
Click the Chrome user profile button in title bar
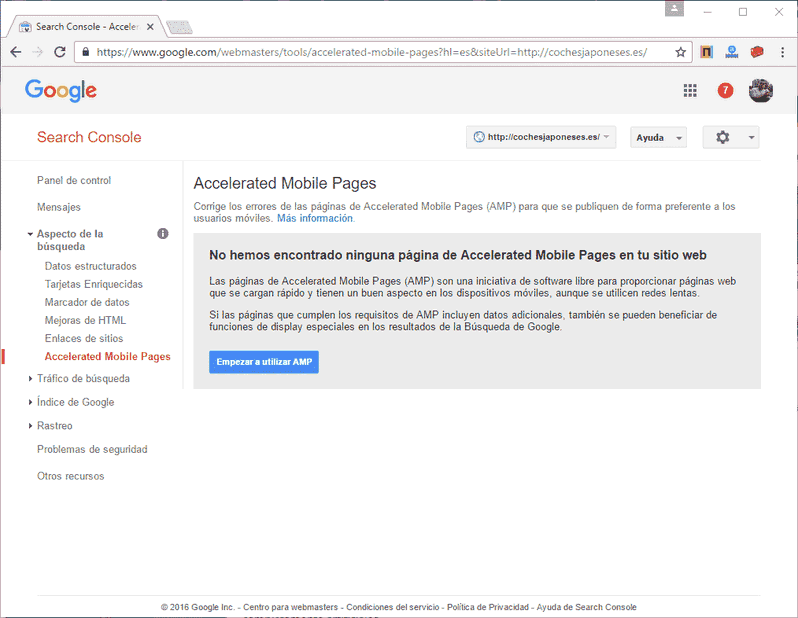point(674,9)
